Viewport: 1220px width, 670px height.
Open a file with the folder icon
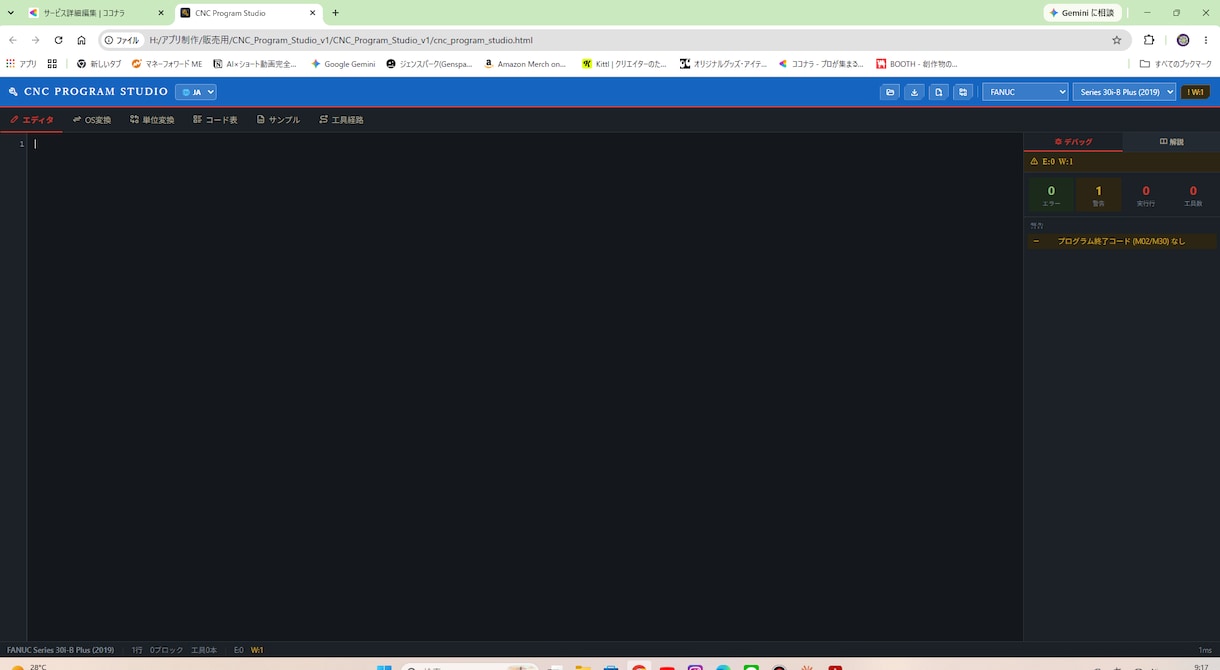[x=889, y=92]
